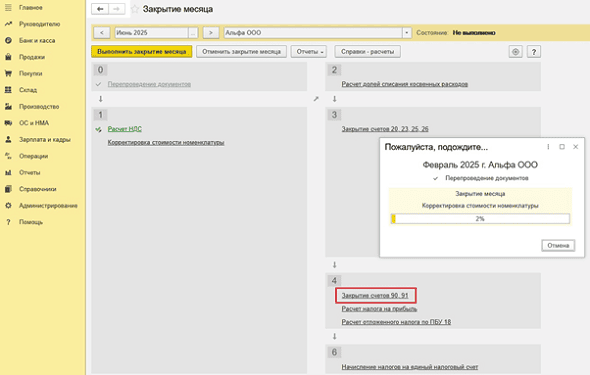Image resolution: width=590 pixels, height=375 pixels.
Task: Open Расчет отложенного налога по ПБУ 18
Action: pyautogui.click(x=396, y=322)
